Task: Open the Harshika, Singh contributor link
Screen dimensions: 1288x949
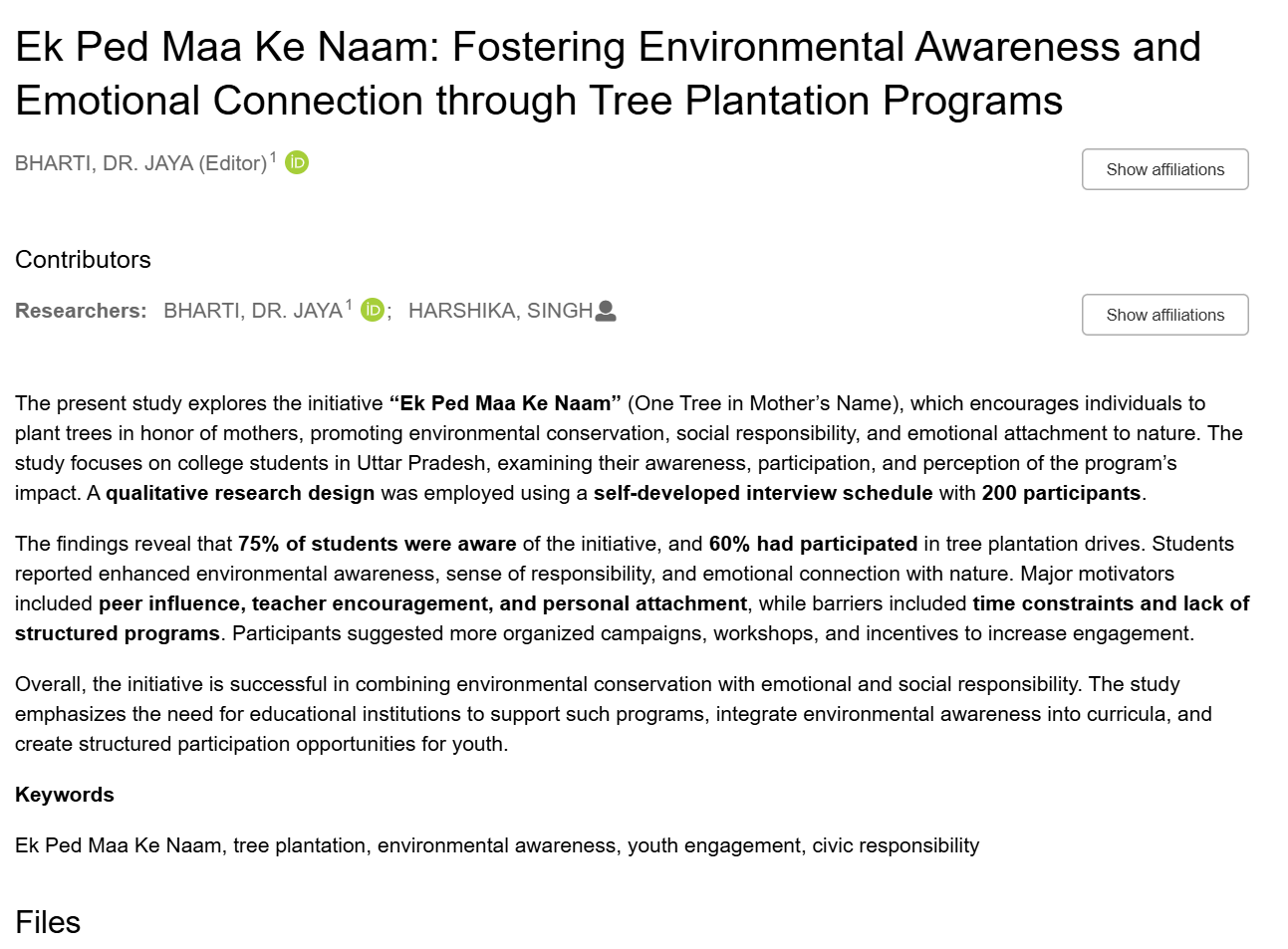Action: coord(500,311)
